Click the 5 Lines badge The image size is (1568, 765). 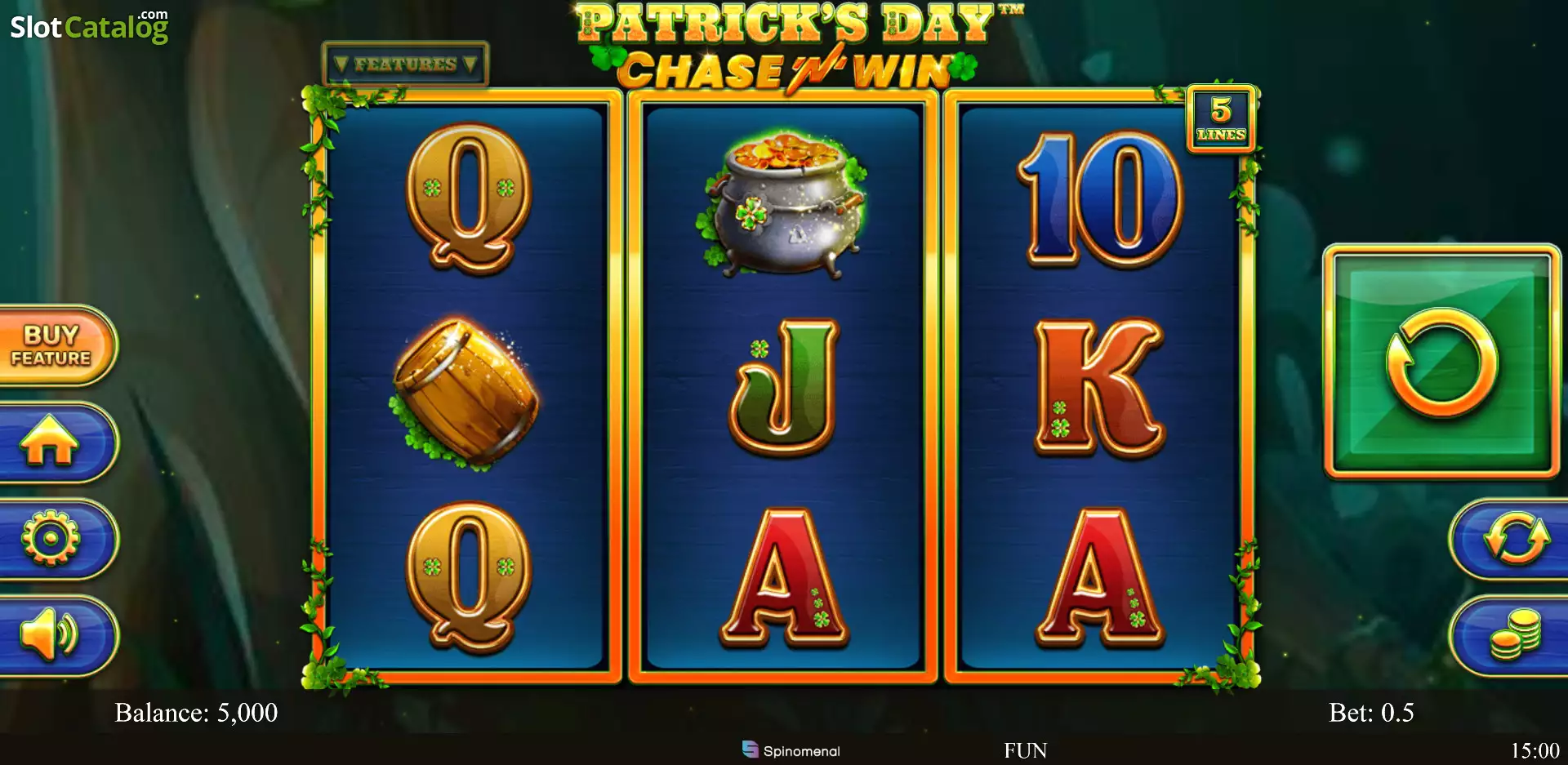pos(1221,118)
